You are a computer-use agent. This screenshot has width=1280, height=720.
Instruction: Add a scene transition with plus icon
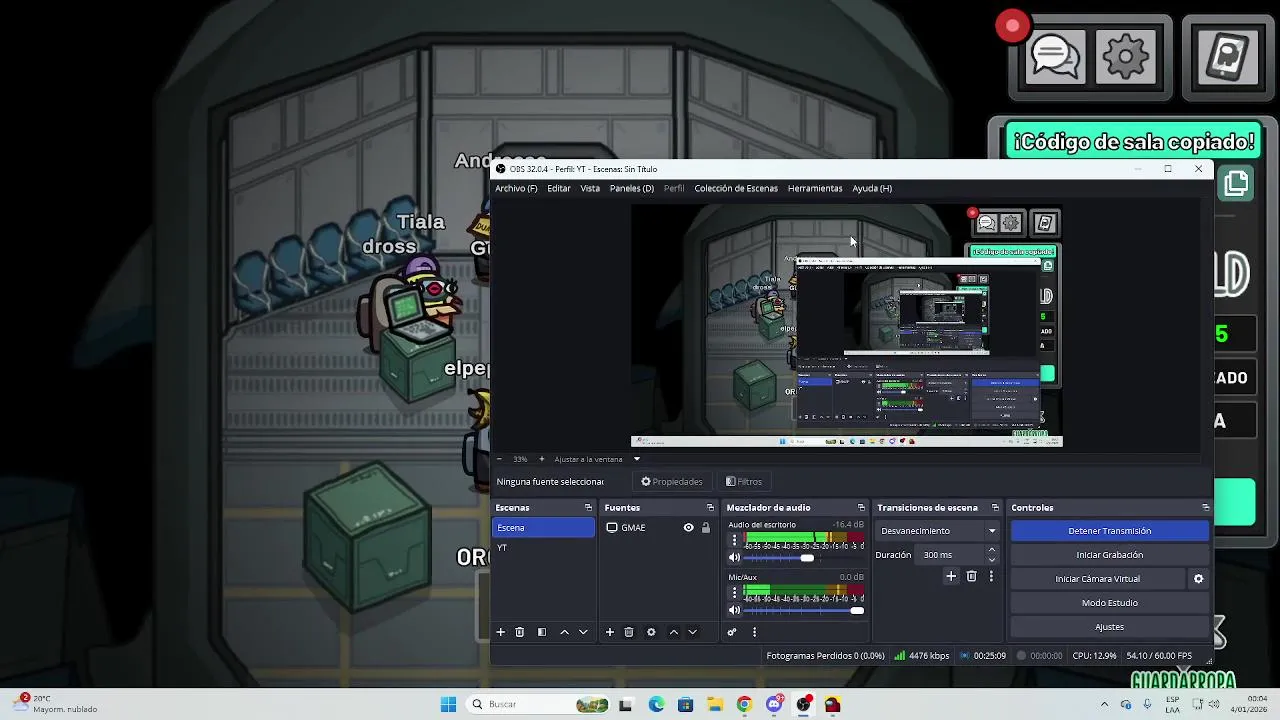pos(951,576)
